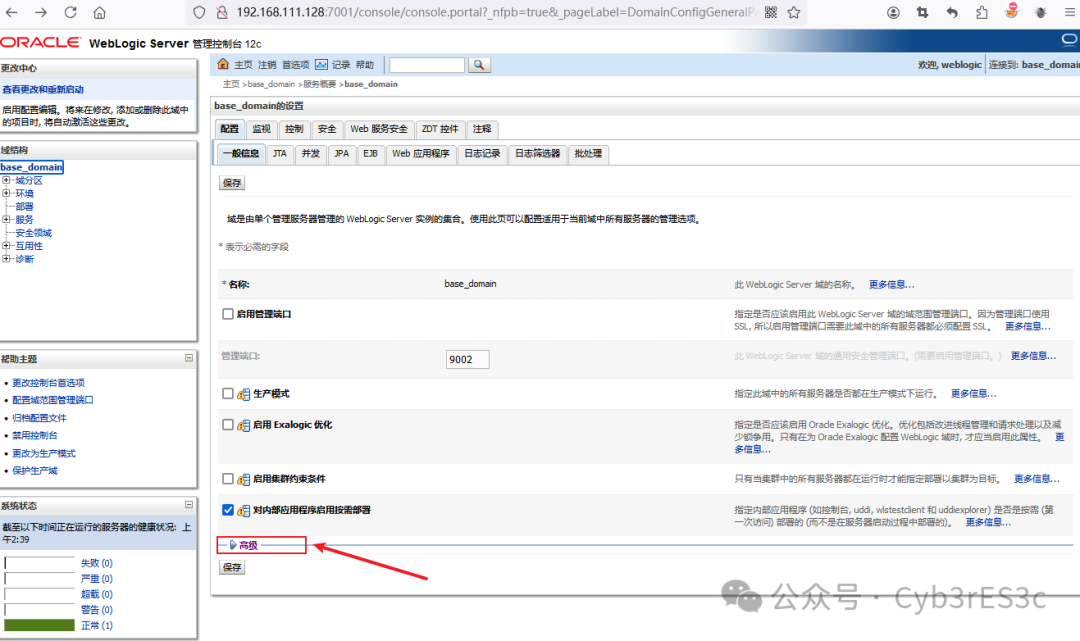
Task: Open the 安全领域 tree item
Action: click(x=34, y=233)
